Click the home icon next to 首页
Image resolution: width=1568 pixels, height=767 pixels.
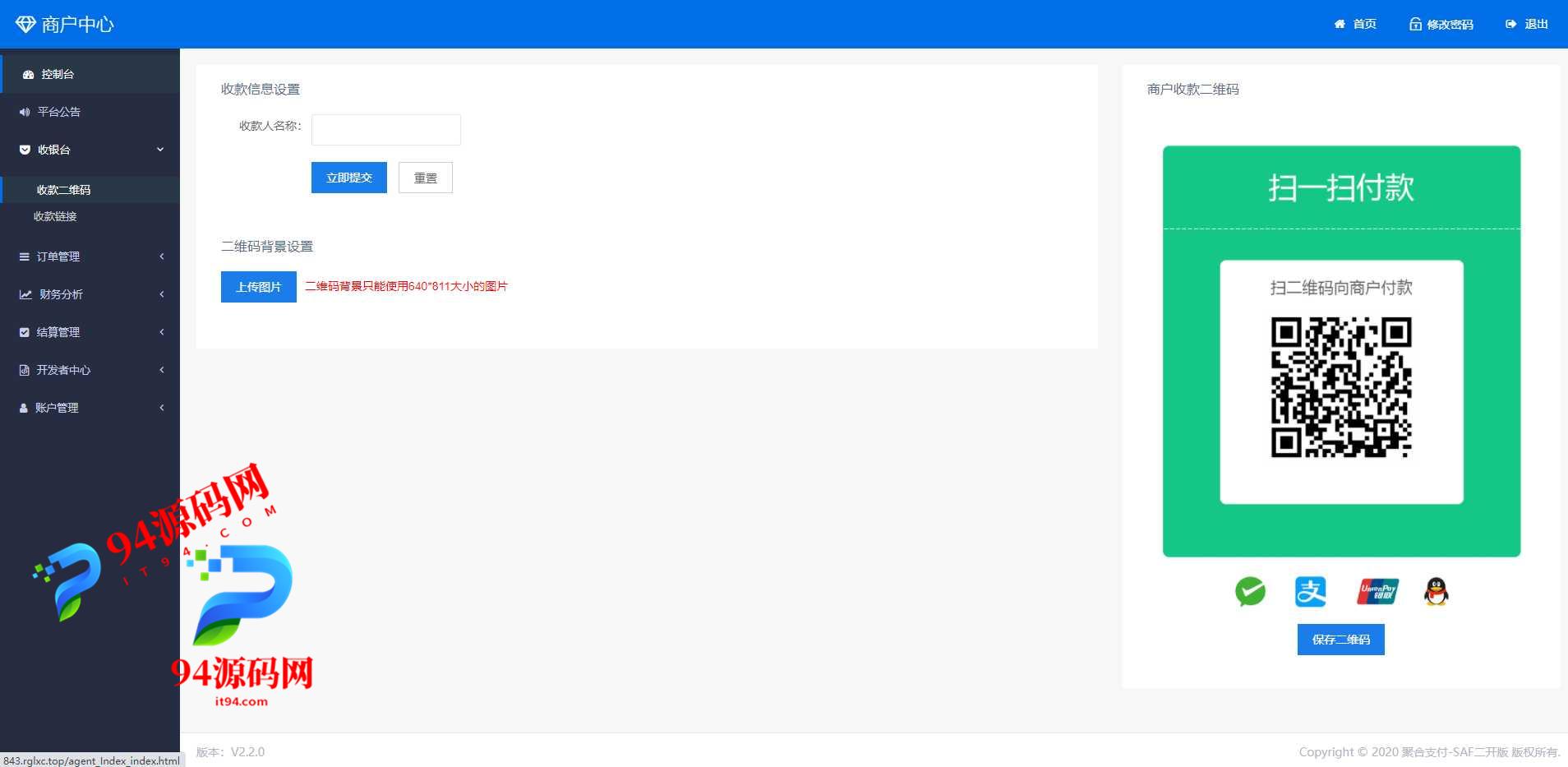click(x=1340, y=24)
